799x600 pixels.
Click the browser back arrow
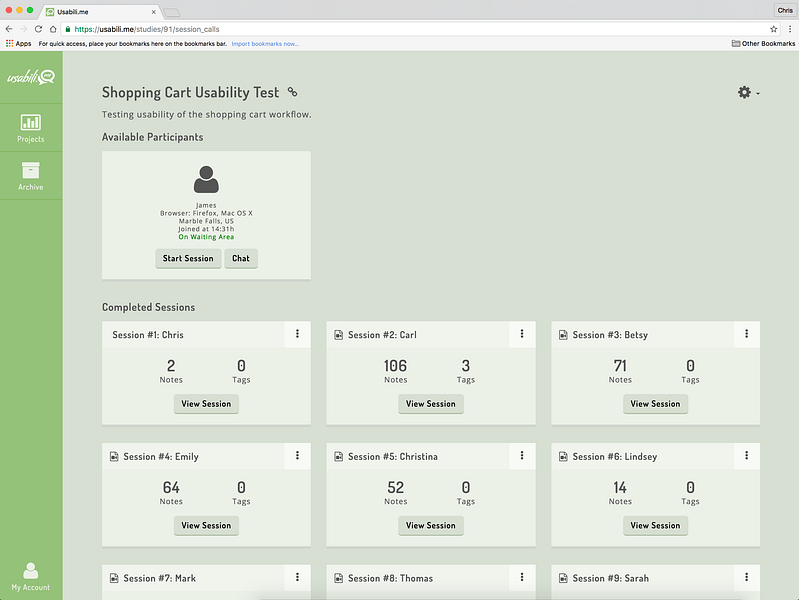click(x=9, y=29)
